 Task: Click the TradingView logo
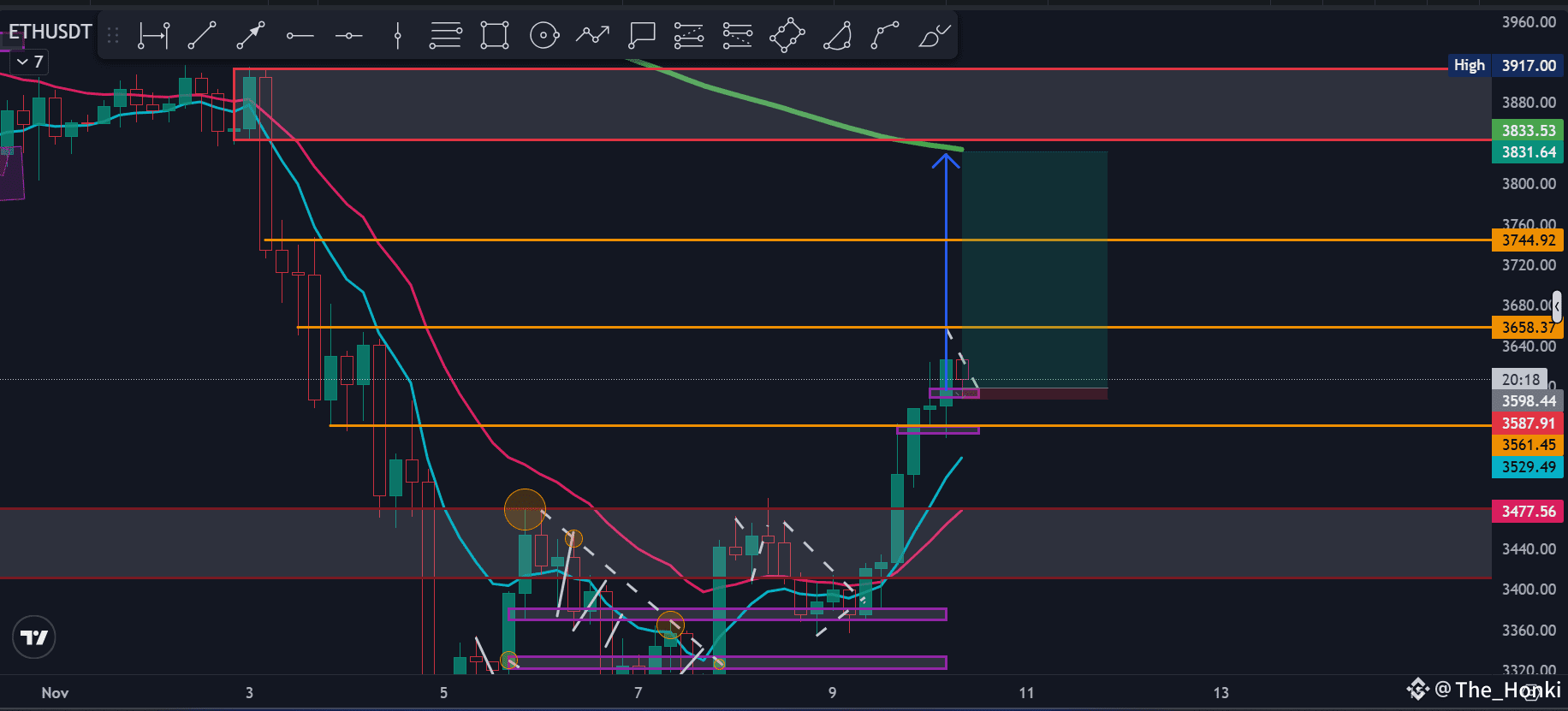(34, 637)
